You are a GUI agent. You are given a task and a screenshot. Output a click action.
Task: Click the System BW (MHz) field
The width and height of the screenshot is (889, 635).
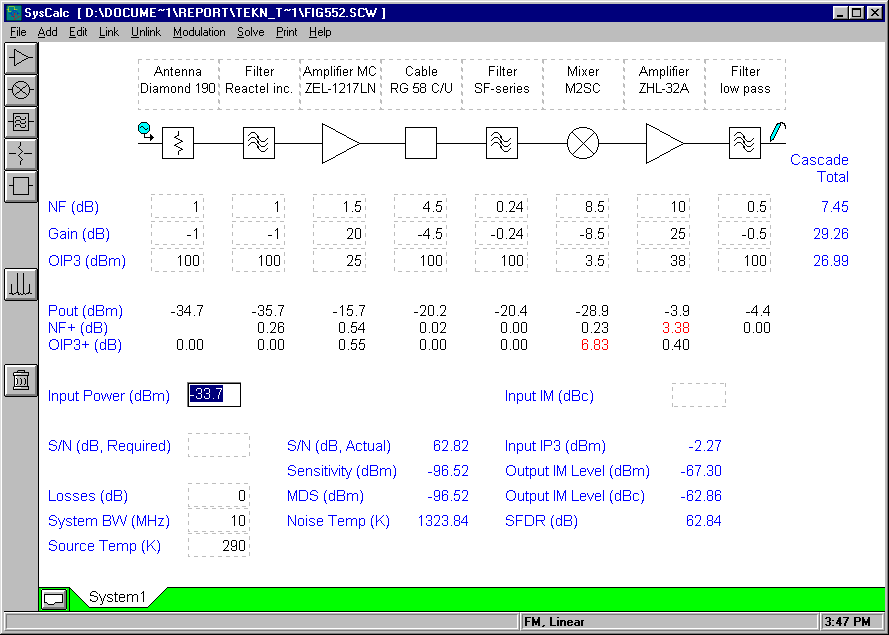point(218,521)
